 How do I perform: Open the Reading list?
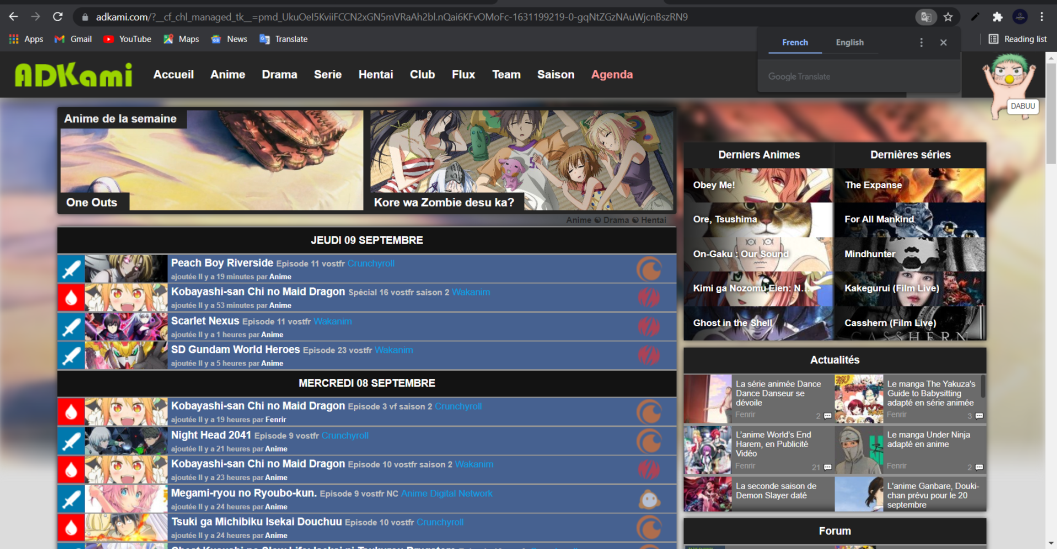1018,39
